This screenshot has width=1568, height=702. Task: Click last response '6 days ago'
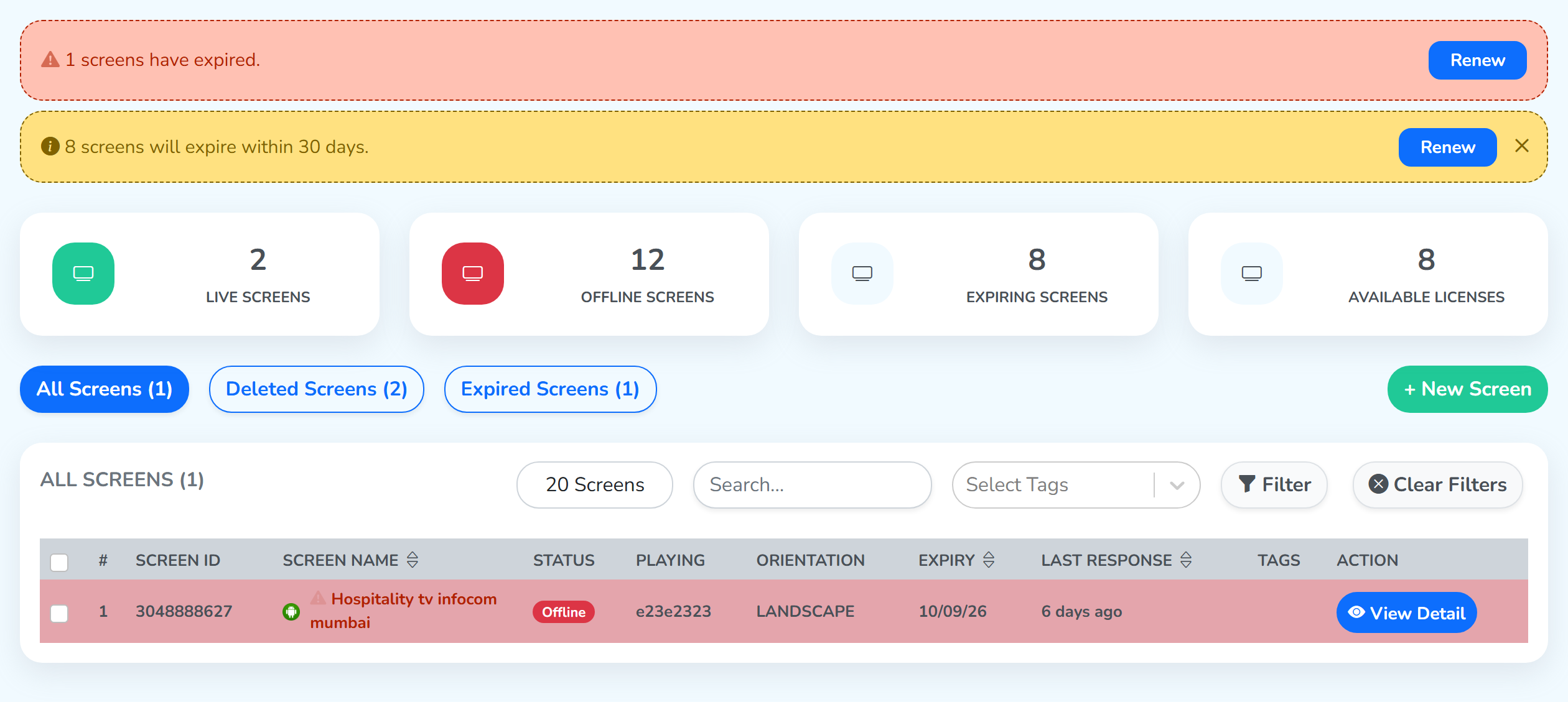pyautogui.click(x=1082, y=612)
